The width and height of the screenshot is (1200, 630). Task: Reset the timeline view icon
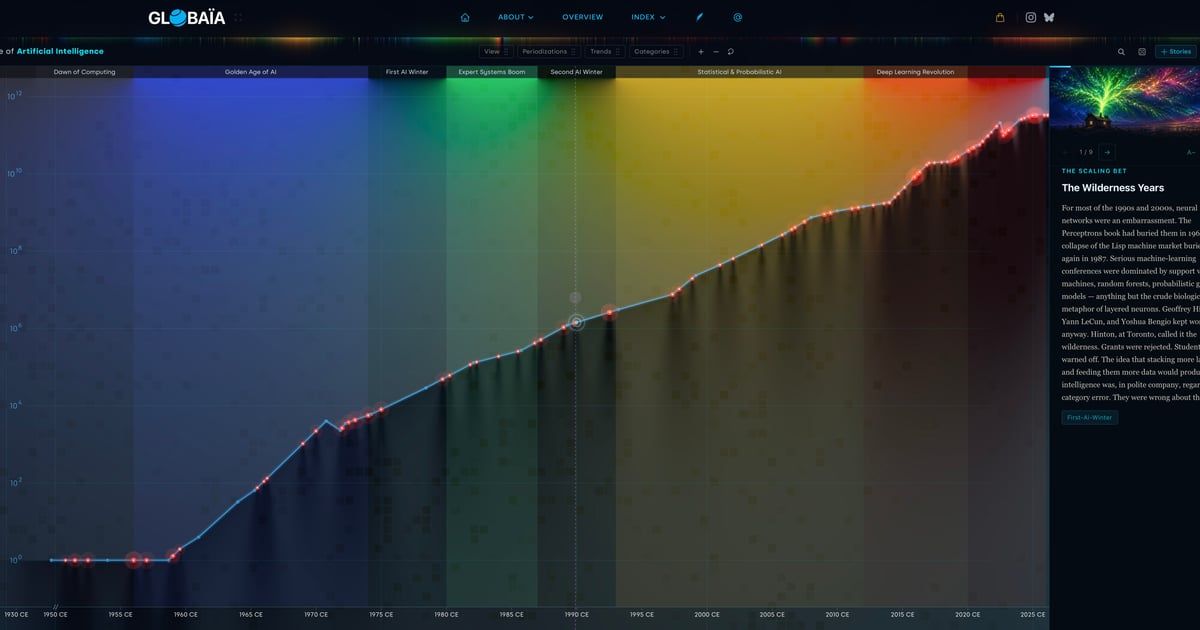coord(731,51)
